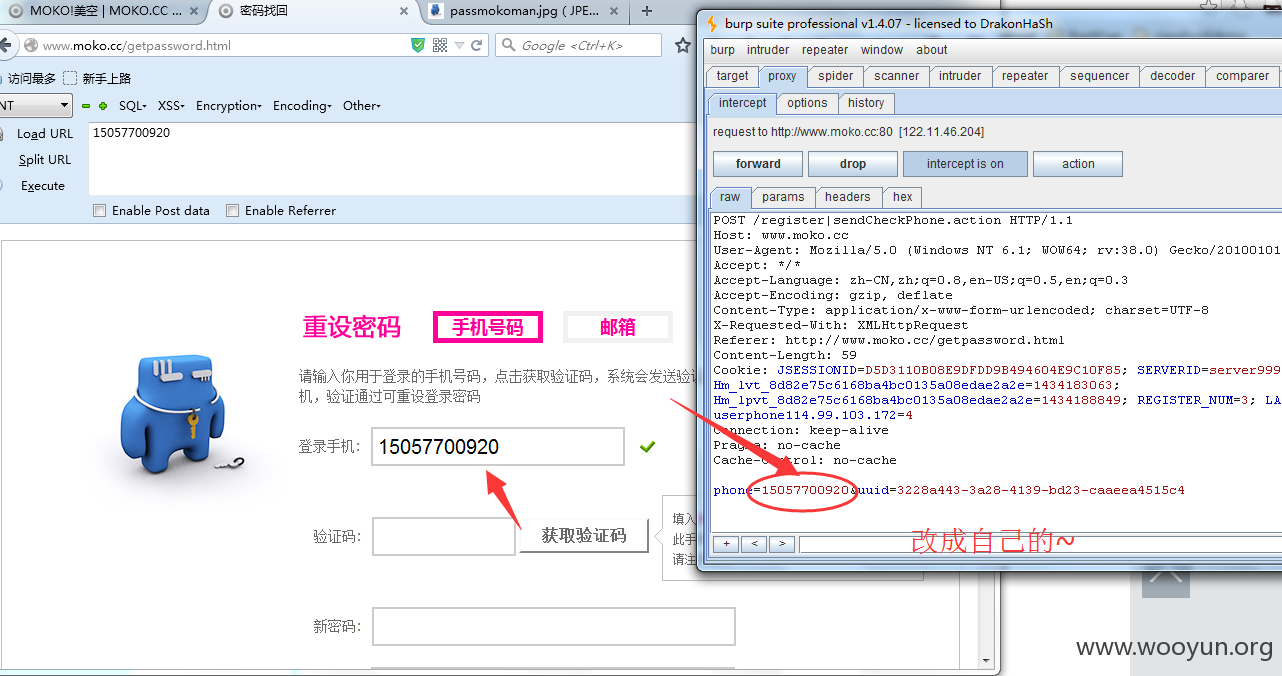Show the request headers view tab
Viewport: 1282px width, 676px height.
[x=848, y=197]
